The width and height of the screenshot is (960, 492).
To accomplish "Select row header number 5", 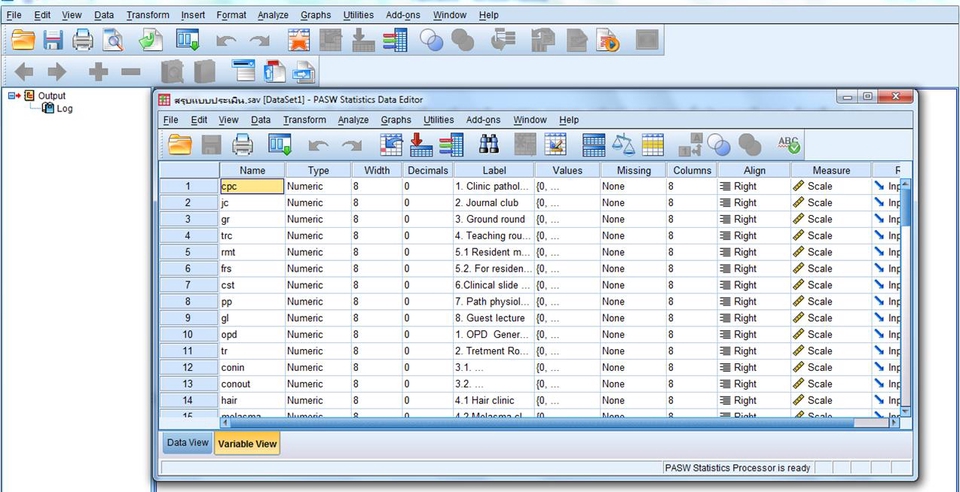I will 189,252.
